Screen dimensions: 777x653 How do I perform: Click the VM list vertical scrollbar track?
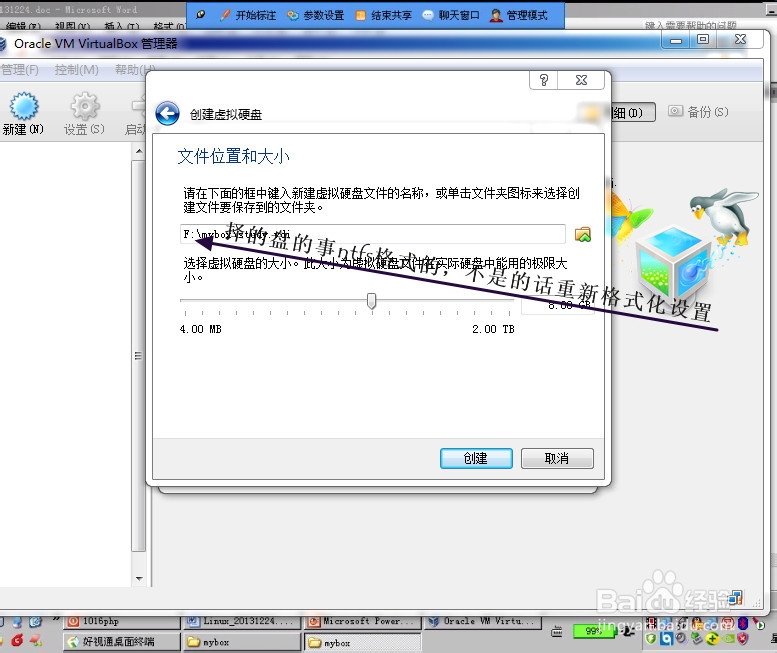click(x=139, y=356)
